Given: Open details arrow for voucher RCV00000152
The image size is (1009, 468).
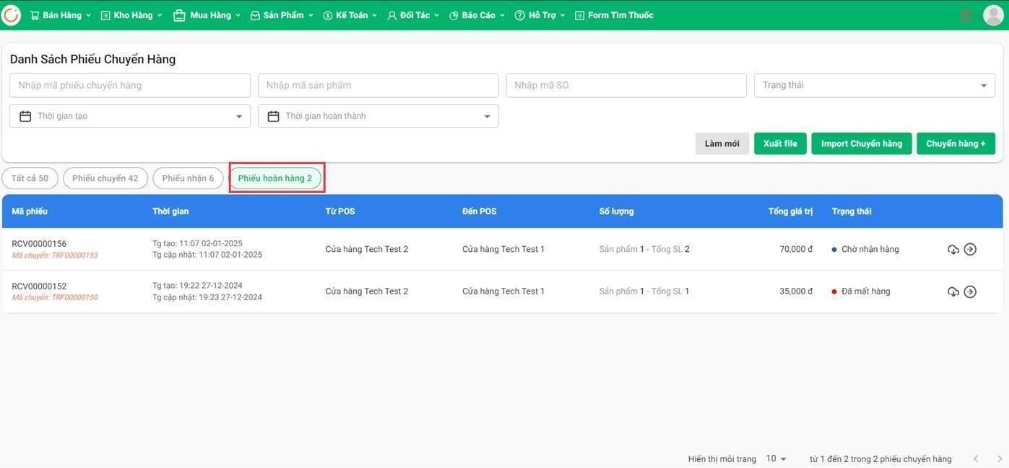Looking at the screenshot, I should (970, 291).
